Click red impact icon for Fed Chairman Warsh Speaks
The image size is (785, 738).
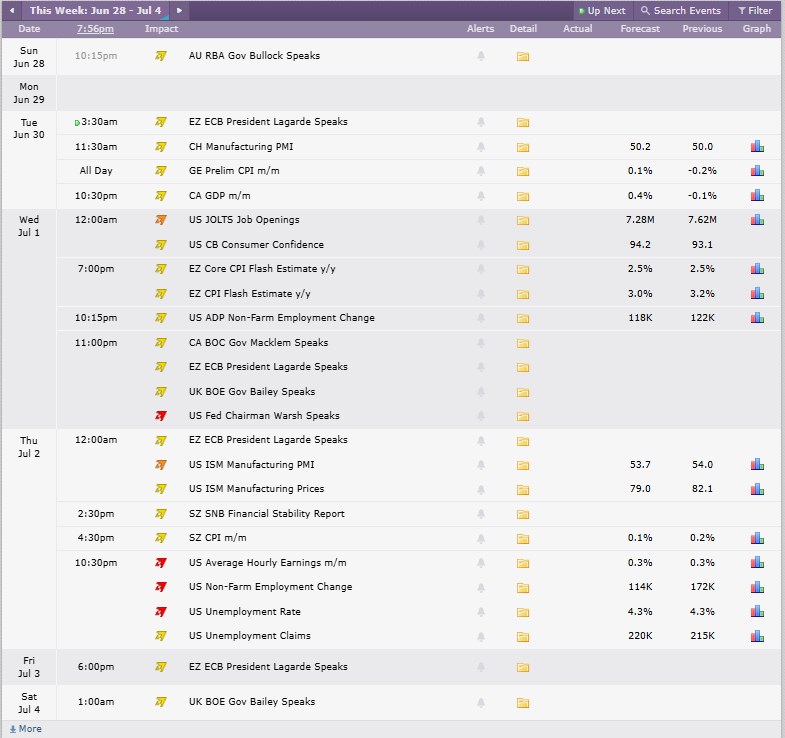coord(161,416)
